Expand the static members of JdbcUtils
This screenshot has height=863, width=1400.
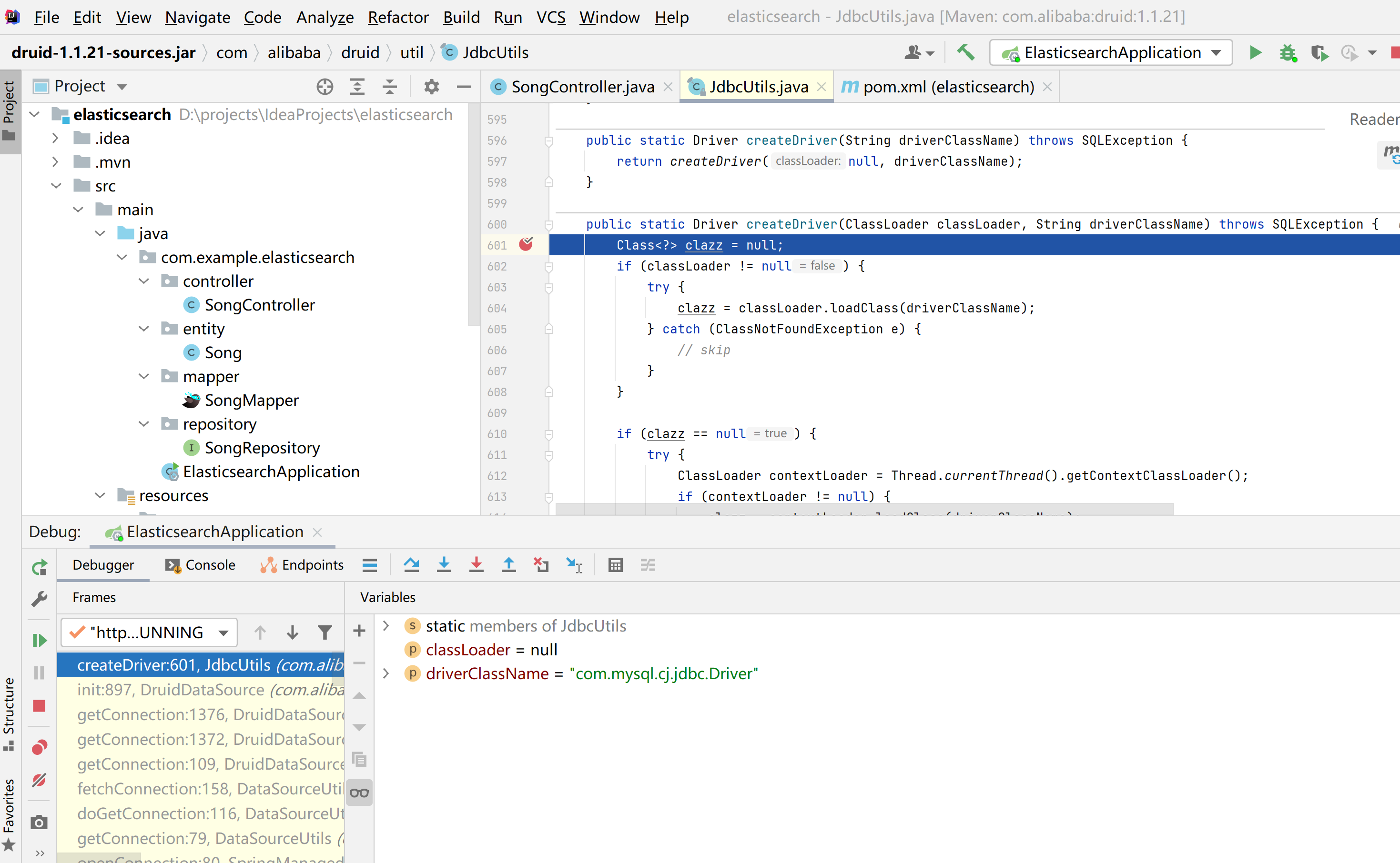point(388,626)
